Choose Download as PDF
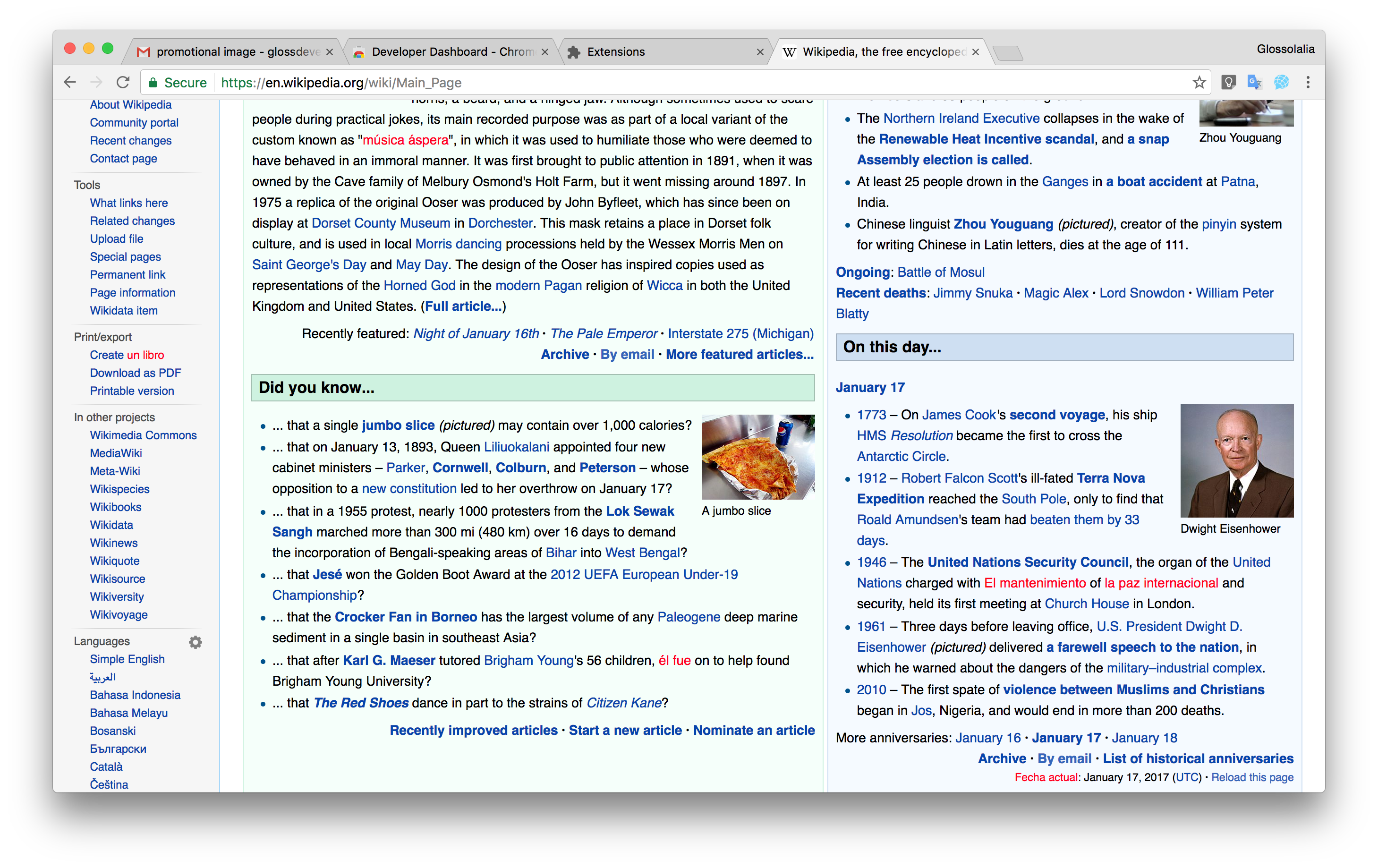Screen dimensions: 1378x868 point(135,373)
